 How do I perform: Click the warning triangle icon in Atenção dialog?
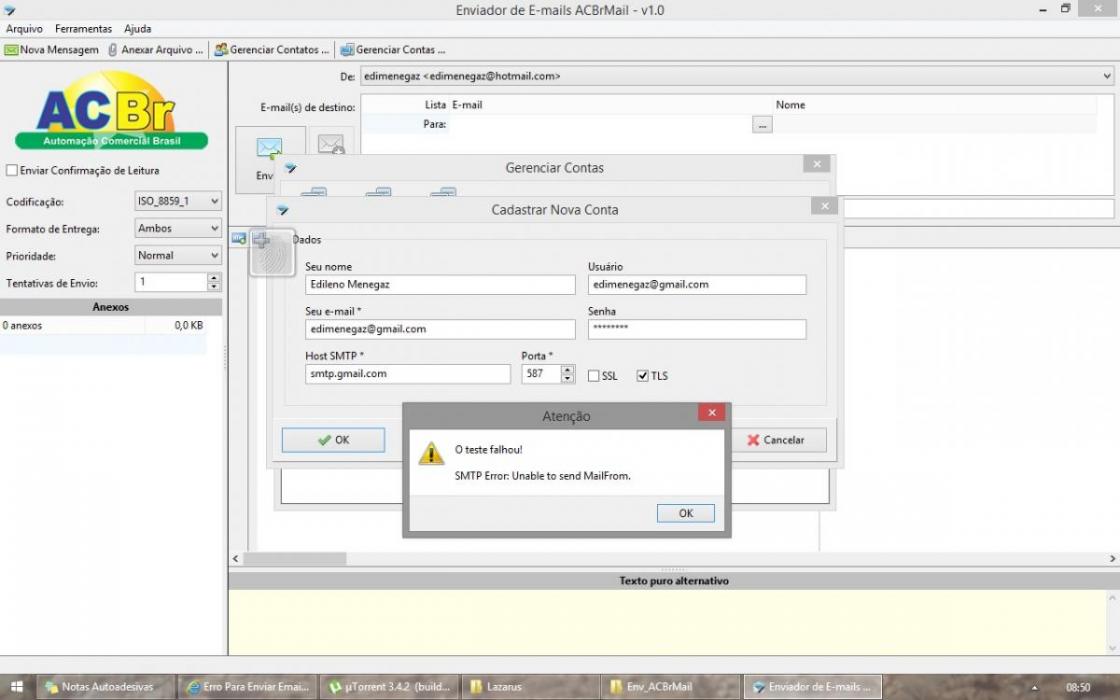point(431,453)
